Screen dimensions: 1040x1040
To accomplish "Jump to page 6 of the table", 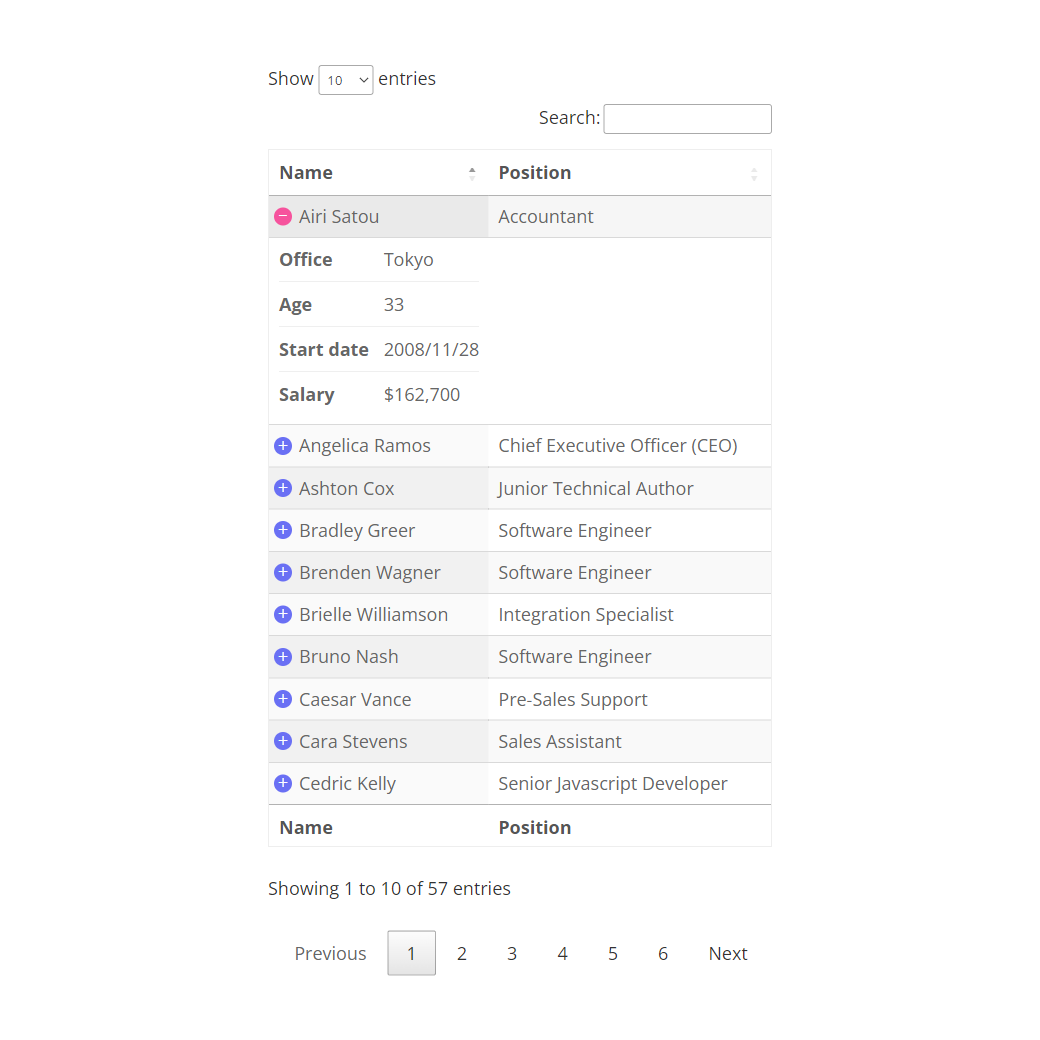I will tap(663, 953).
